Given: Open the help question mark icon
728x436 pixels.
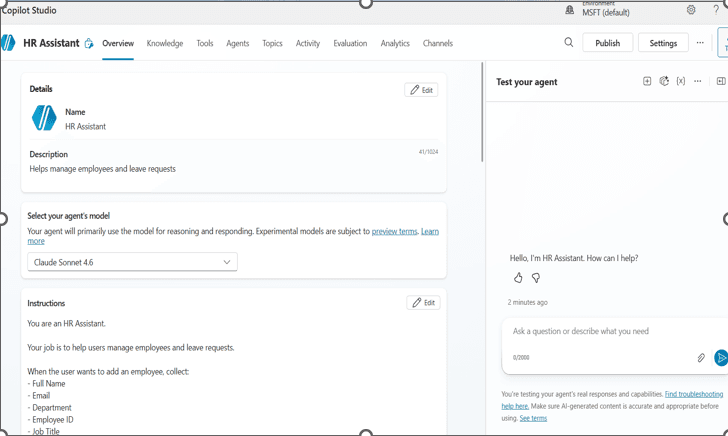Looking at the screenshot, I should 716,10.
